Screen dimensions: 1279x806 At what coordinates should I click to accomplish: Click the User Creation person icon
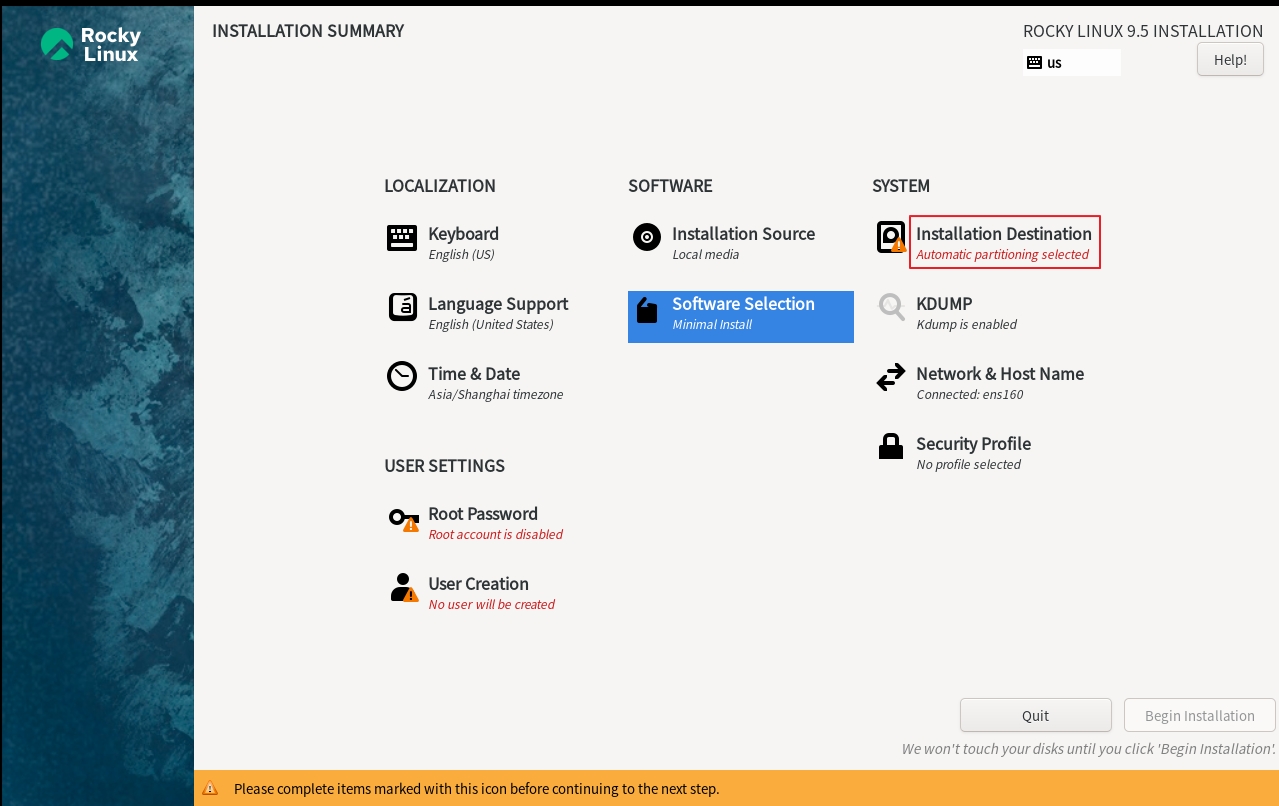pyautogui.click(x=404, y=587)
